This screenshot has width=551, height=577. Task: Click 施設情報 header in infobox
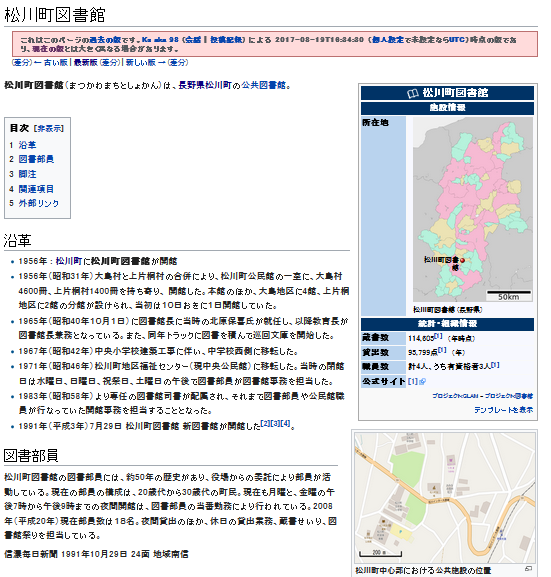(447, 108)
